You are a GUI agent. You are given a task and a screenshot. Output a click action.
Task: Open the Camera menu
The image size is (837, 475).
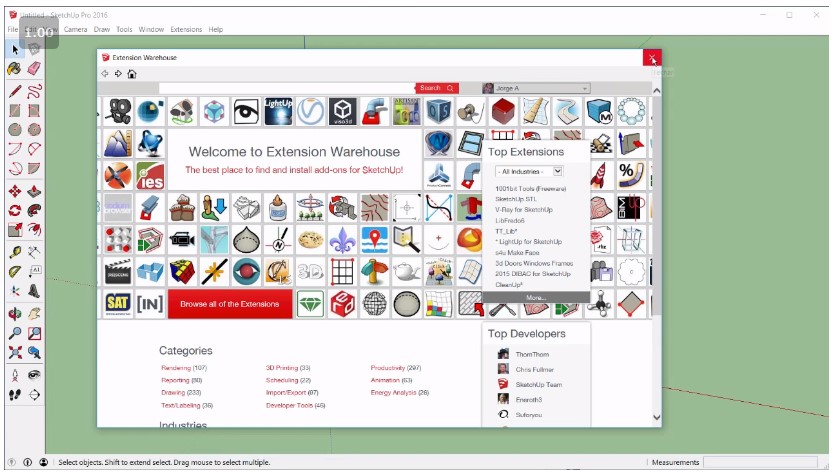(x=75, y=29)
